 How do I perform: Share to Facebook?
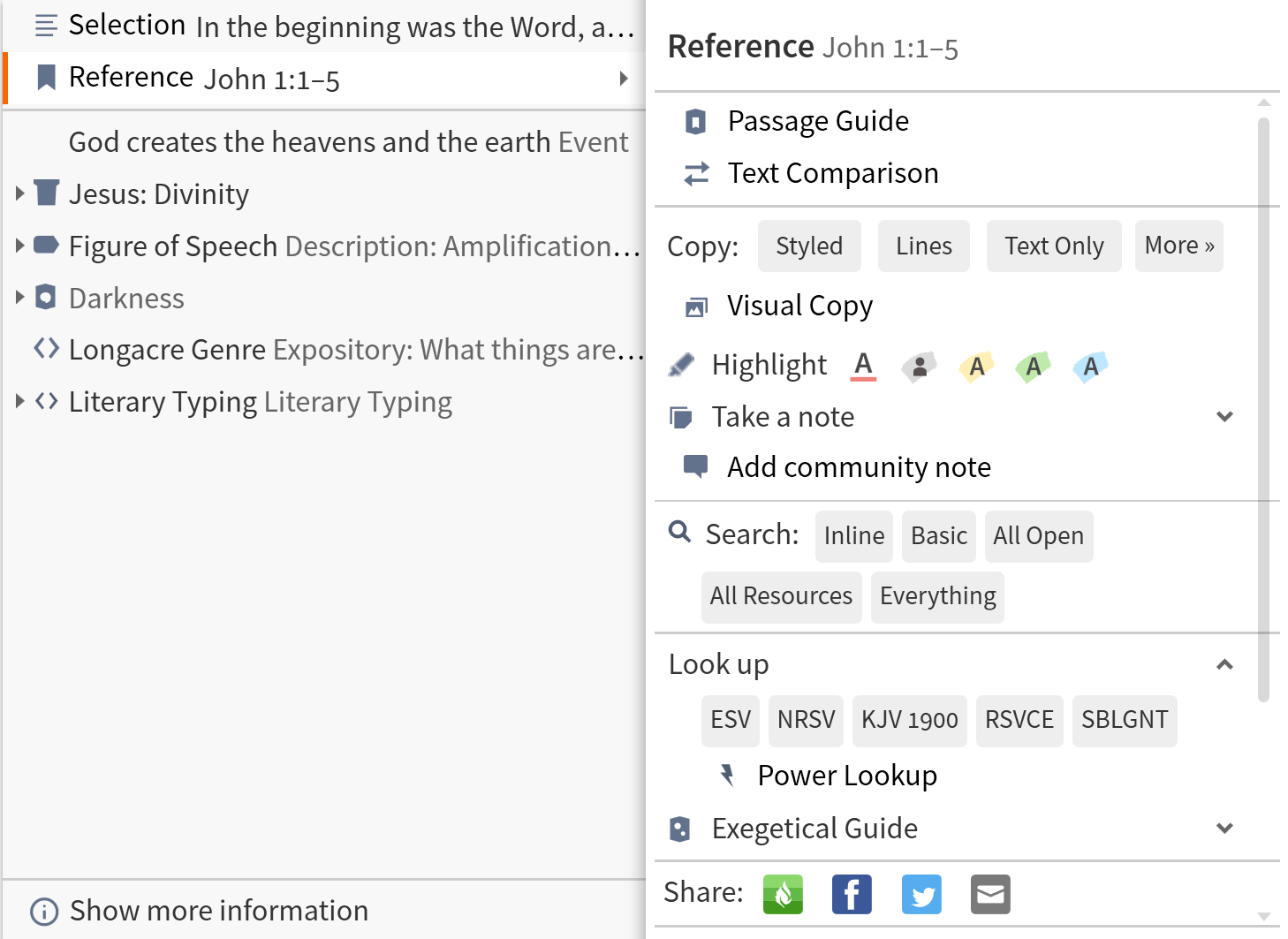pyautogui.click(x=852, y=894)
